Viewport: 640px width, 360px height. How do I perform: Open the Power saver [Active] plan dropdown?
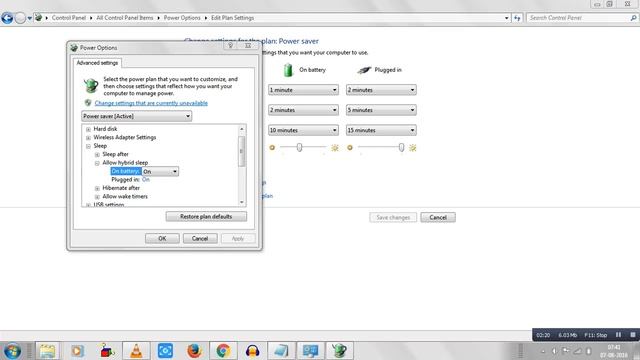[136, 116]
